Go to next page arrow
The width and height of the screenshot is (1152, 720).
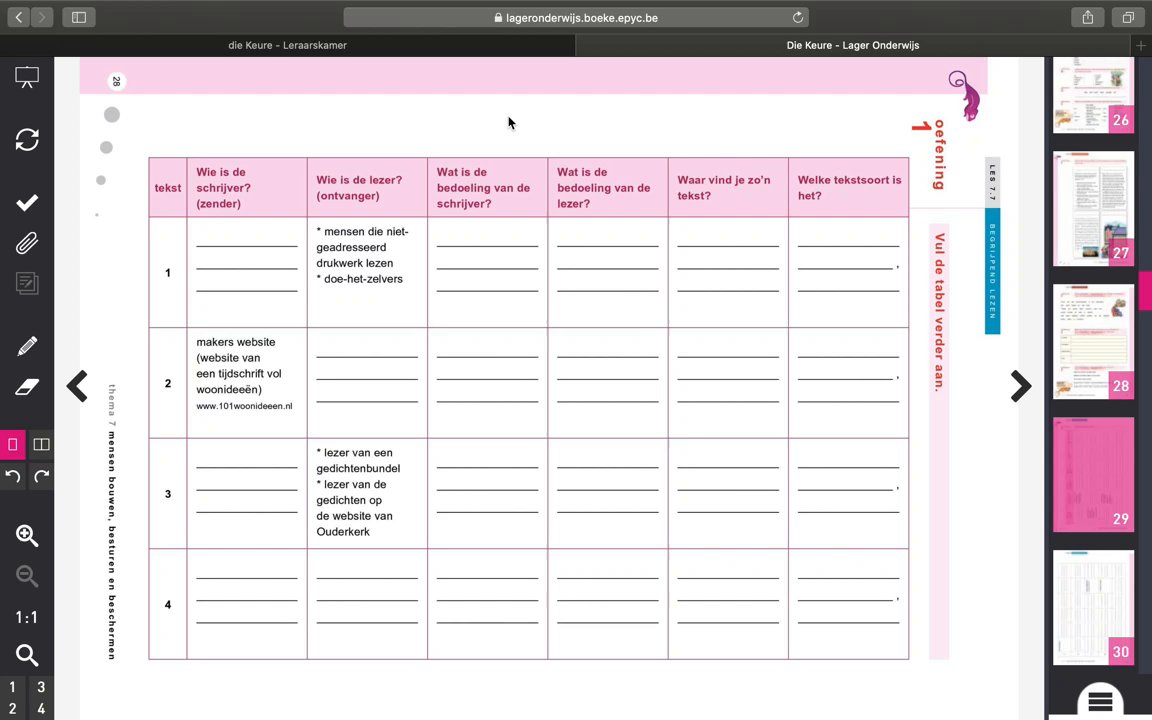pyautogui.click(x=1020, y=386)
